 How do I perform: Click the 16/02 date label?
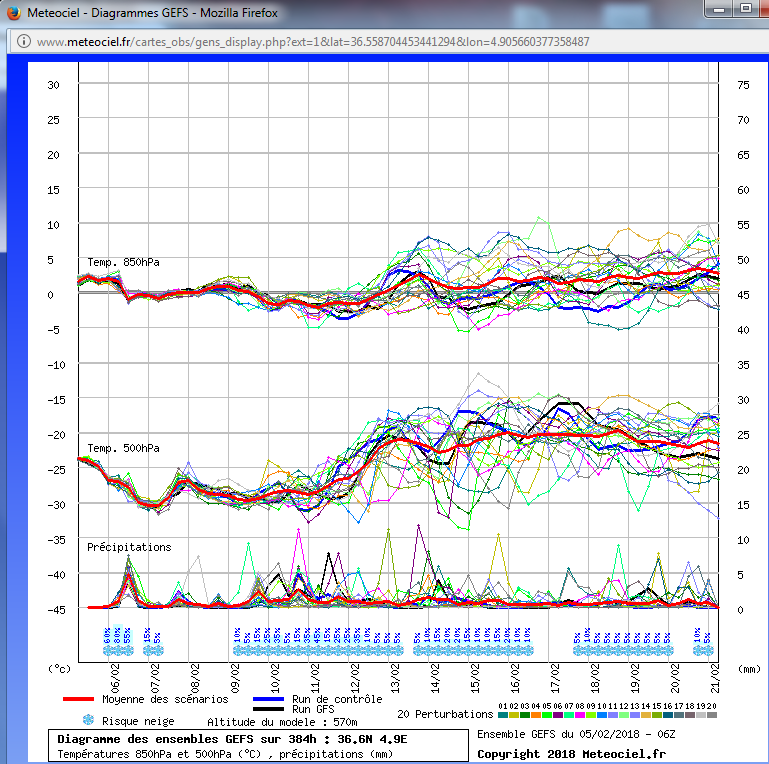[515, 678]
